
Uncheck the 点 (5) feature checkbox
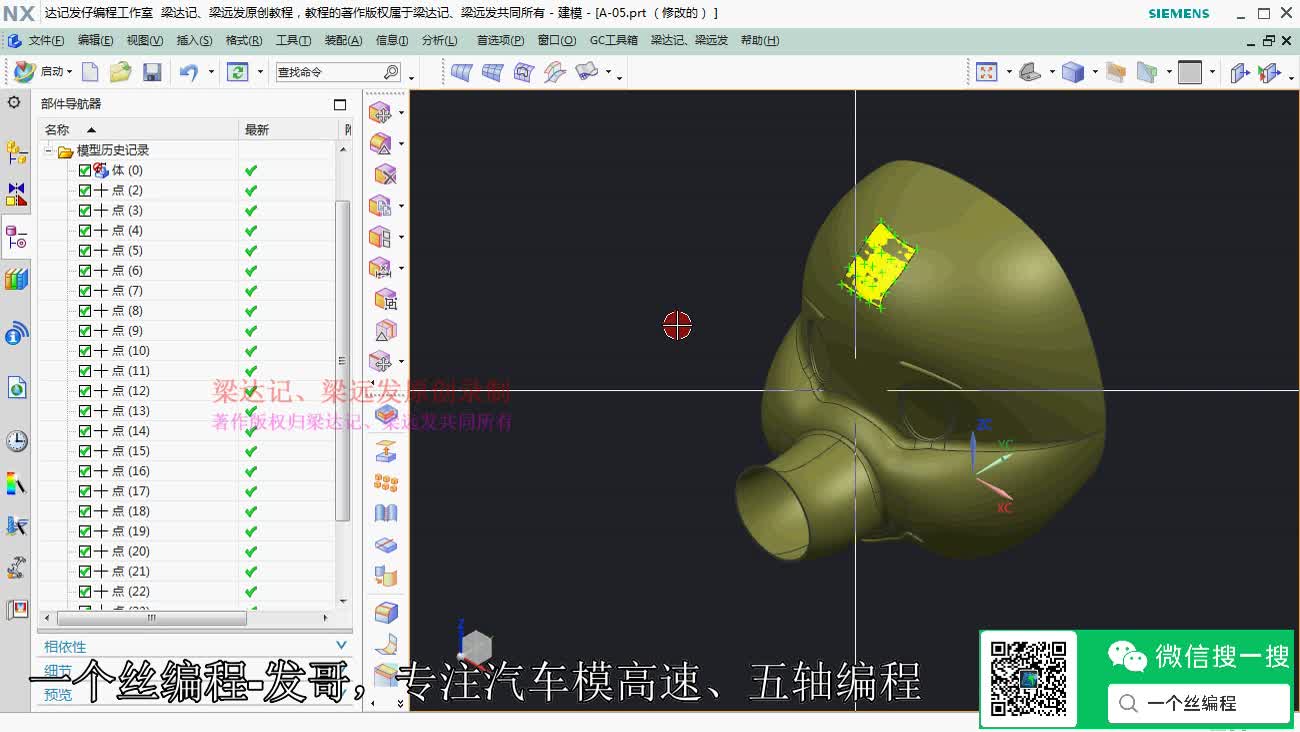[85, 250]
